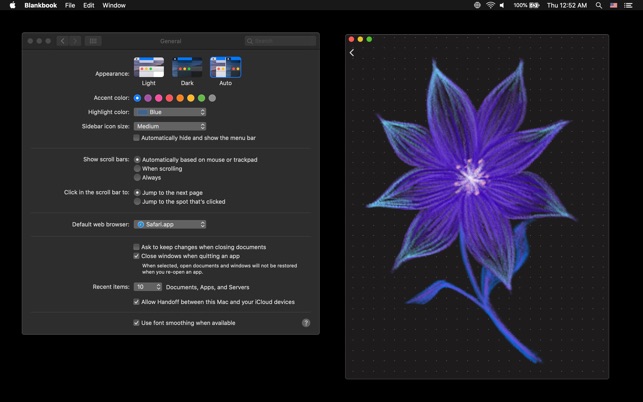Select the 'When scrolling' scroll bar option
The width and height of the screenshot is (643, 402).
[138, 169]
